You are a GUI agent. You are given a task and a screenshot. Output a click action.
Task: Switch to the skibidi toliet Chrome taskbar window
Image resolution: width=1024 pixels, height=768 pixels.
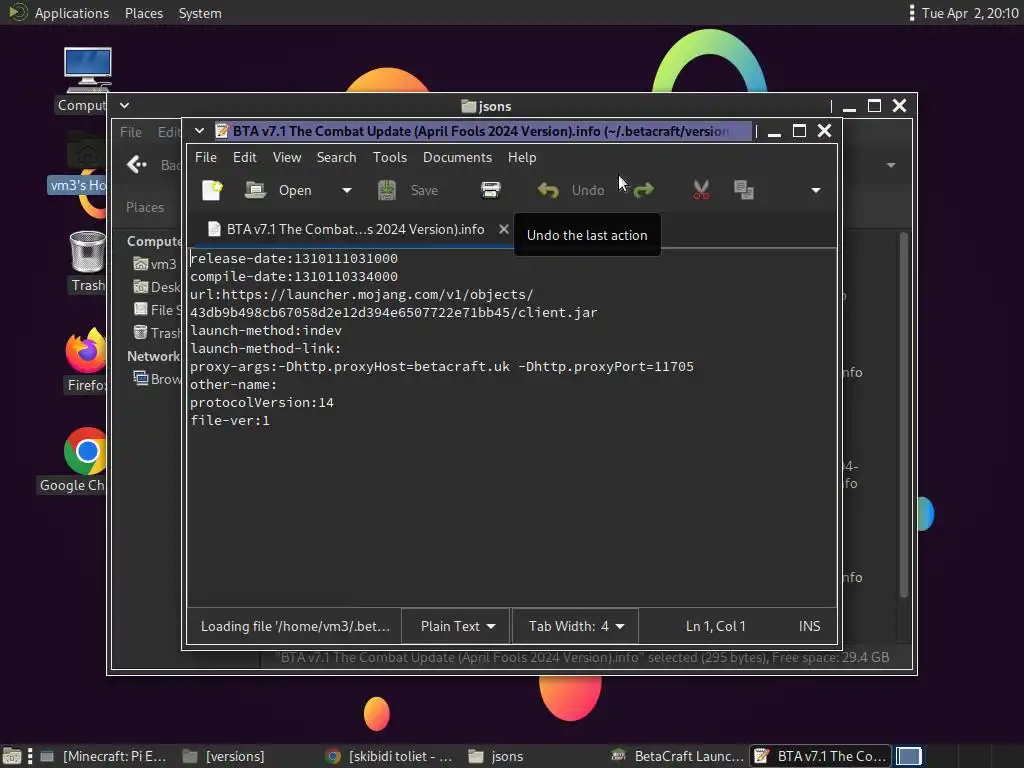pos(390,756)
